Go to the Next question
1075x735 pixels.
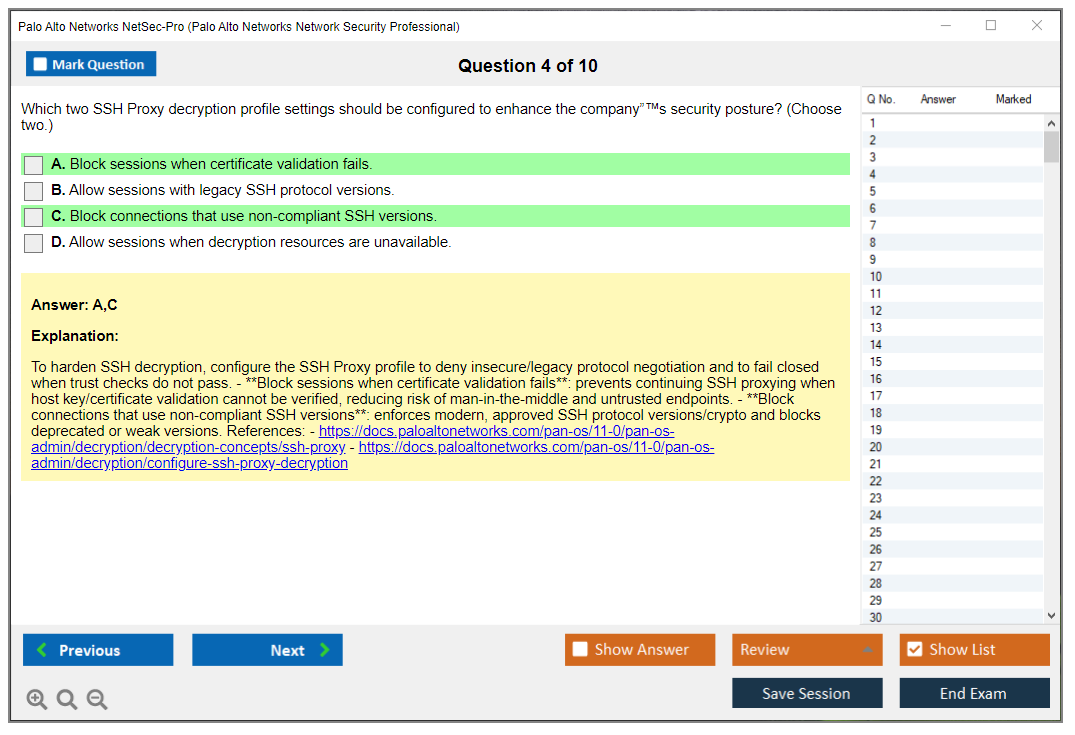[x=267, y=650]
